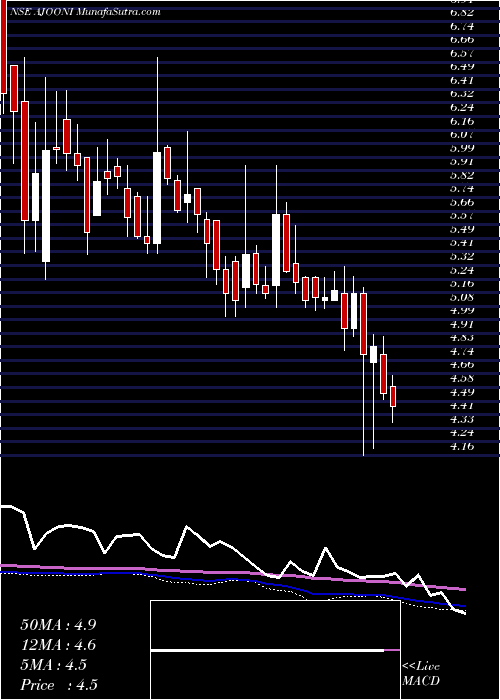The width and height of the screenshot is (500, 700).
Task: Click the 4.99 price axis label
Action: point(462,310)
